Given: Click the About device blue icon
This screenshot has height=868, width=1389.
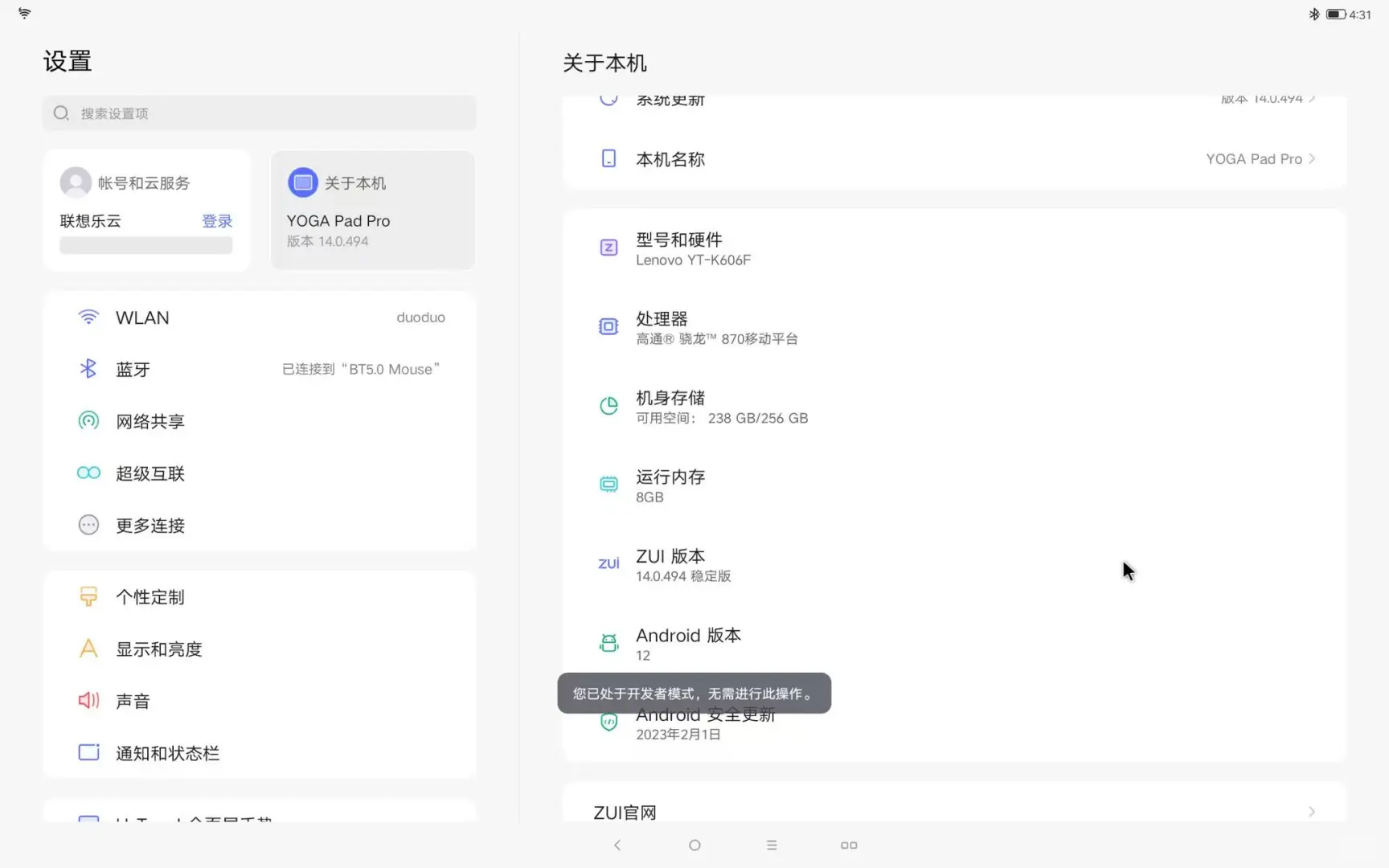Looking at the screenshot, I should click(303, 182).
